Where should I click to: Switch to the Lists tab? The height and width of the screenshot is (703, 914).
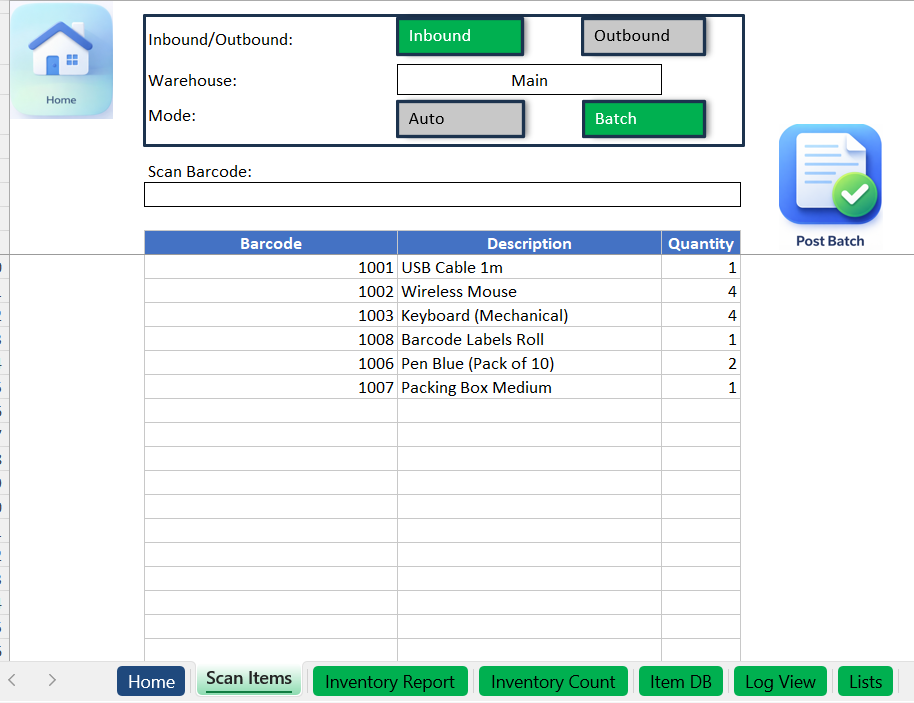(x=865, y=682)
